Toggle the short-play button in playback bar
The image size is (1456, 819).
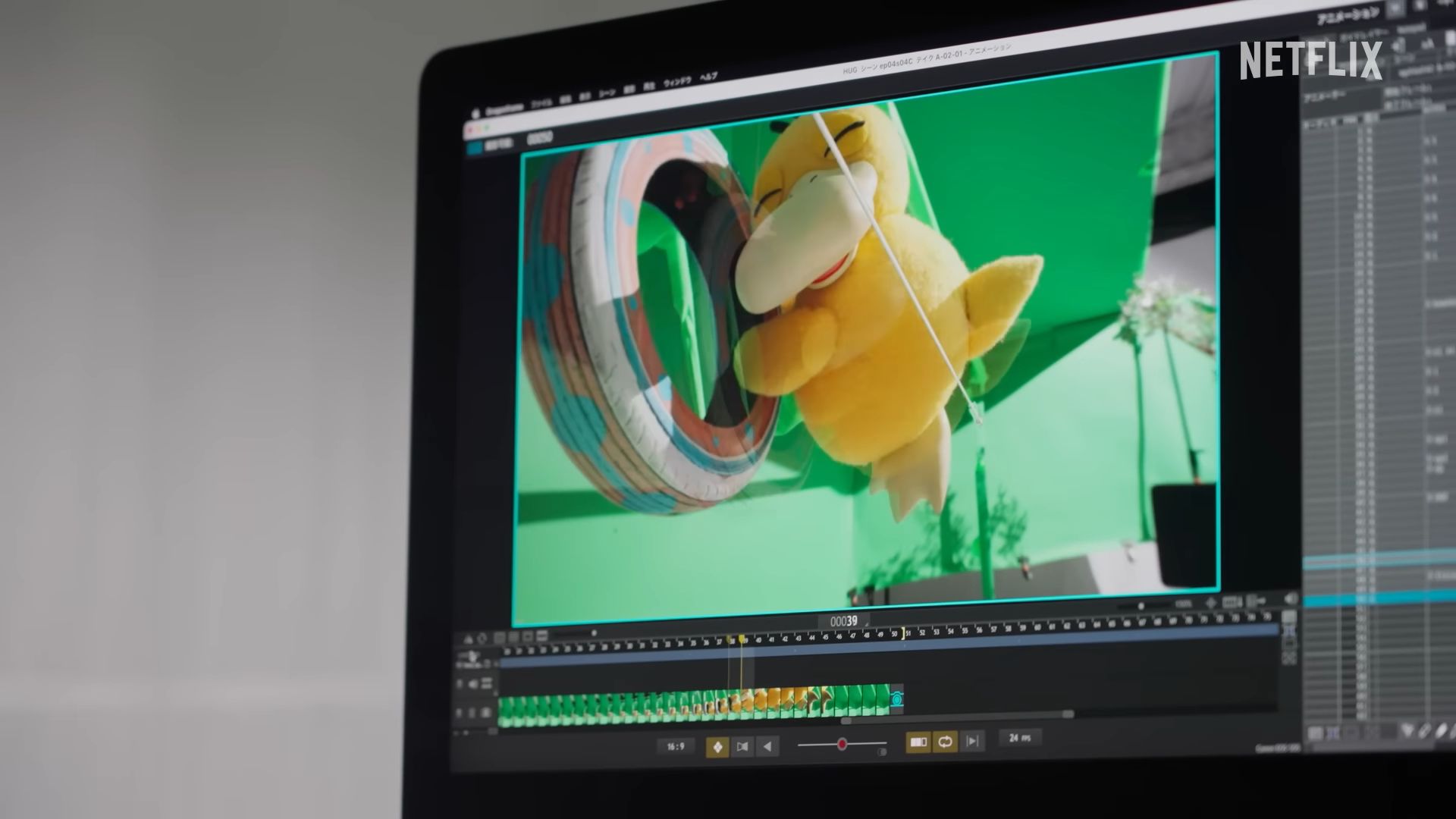918,742
